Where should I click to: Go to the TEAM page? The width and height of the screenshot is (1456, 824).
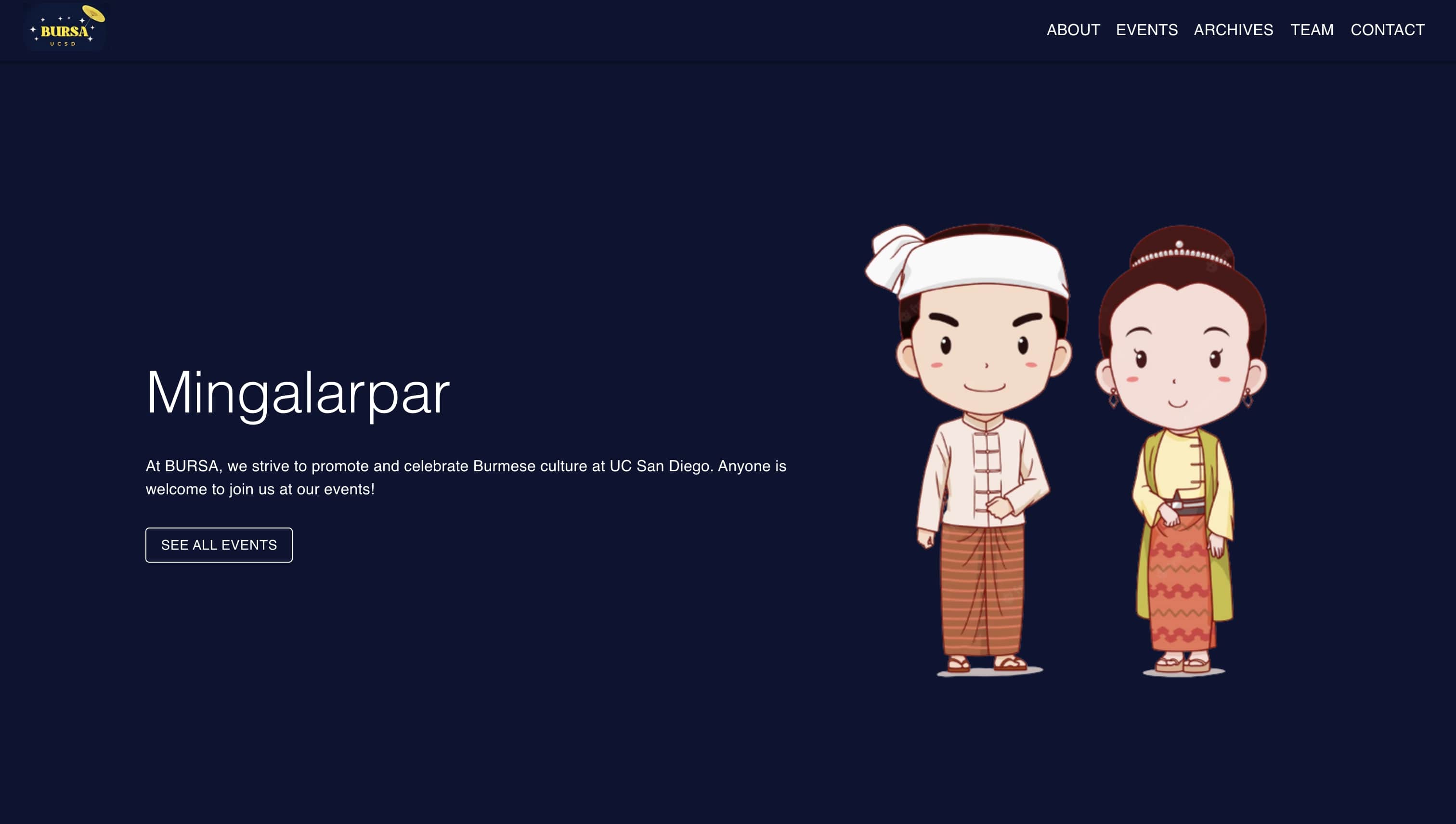(1312, 29)
